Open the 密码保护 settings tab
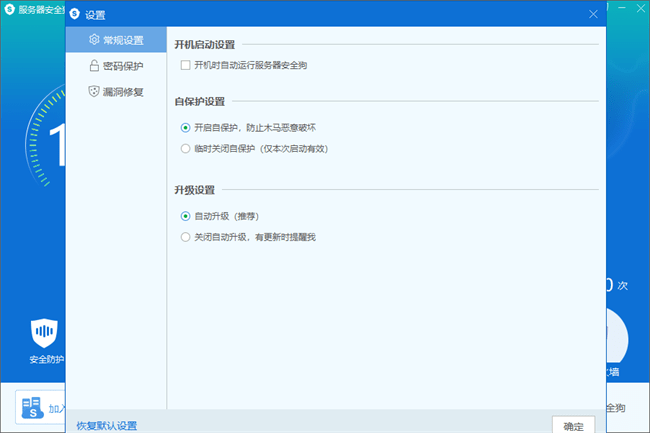 122,66
